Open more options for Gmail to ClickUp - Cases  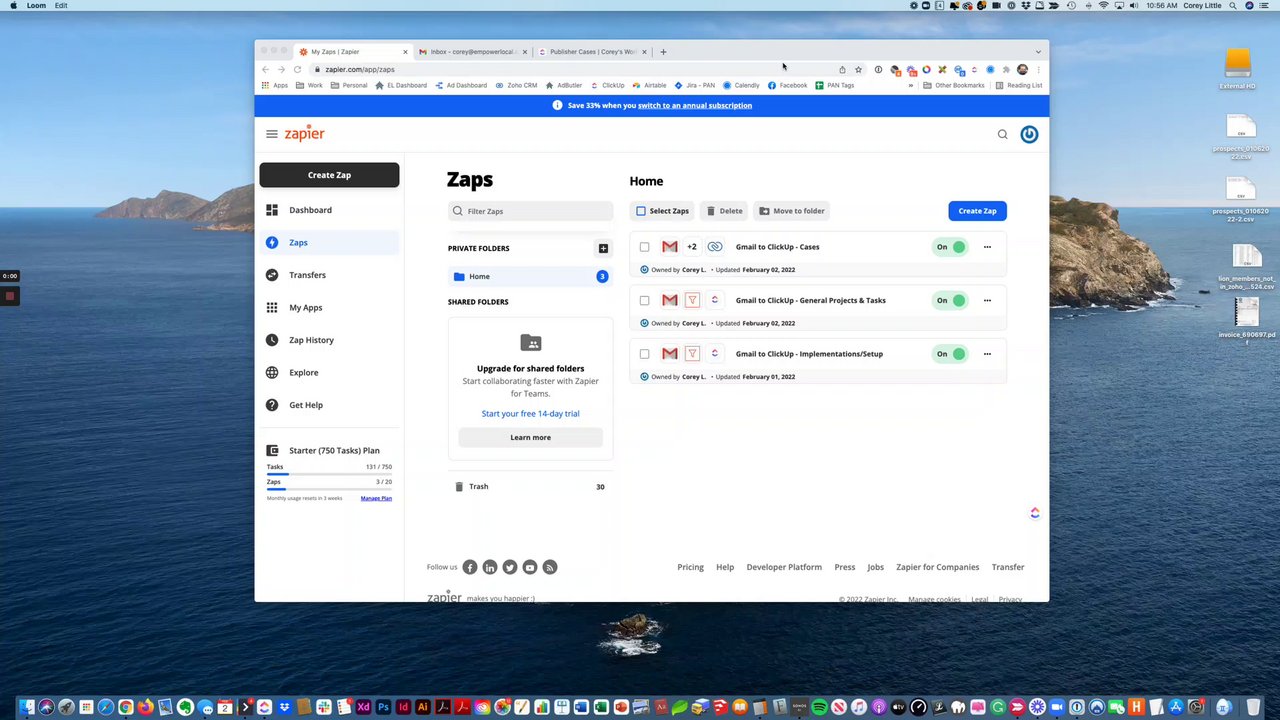click(987, 247)
